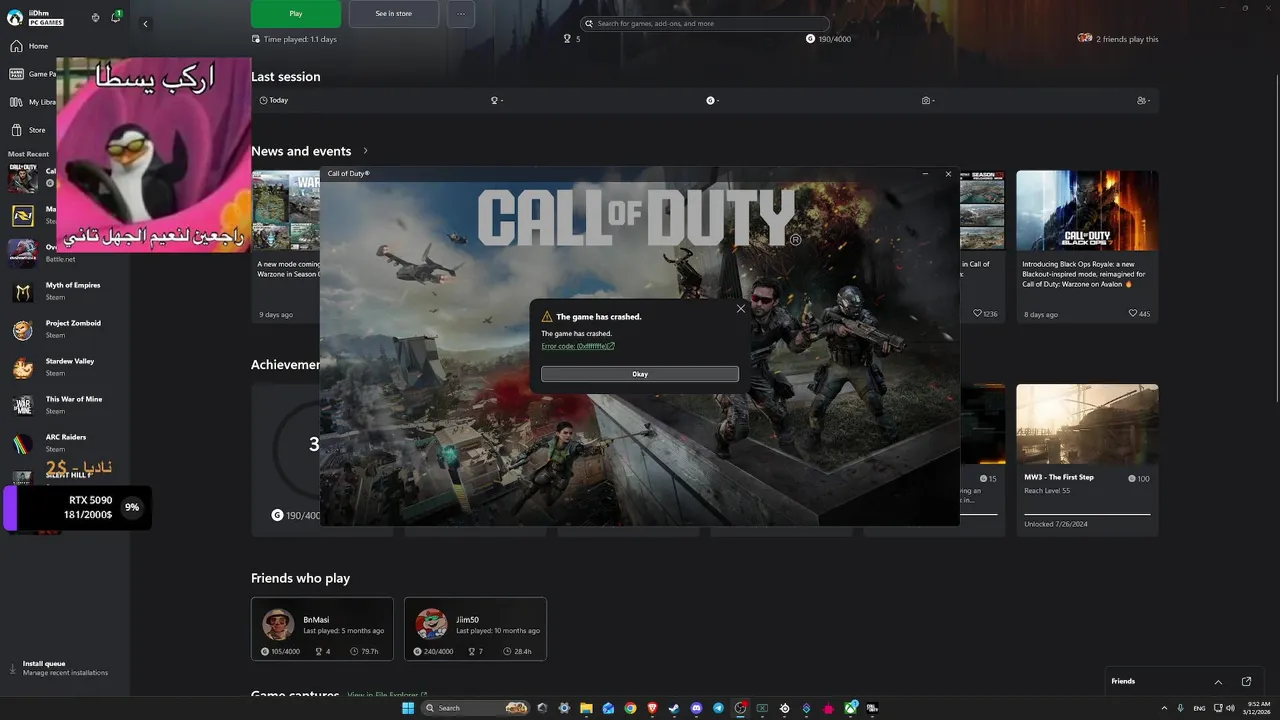
Task: Select Call of Duty in Most Recent list
Action: pyautogui.click(x=30, y=178)
